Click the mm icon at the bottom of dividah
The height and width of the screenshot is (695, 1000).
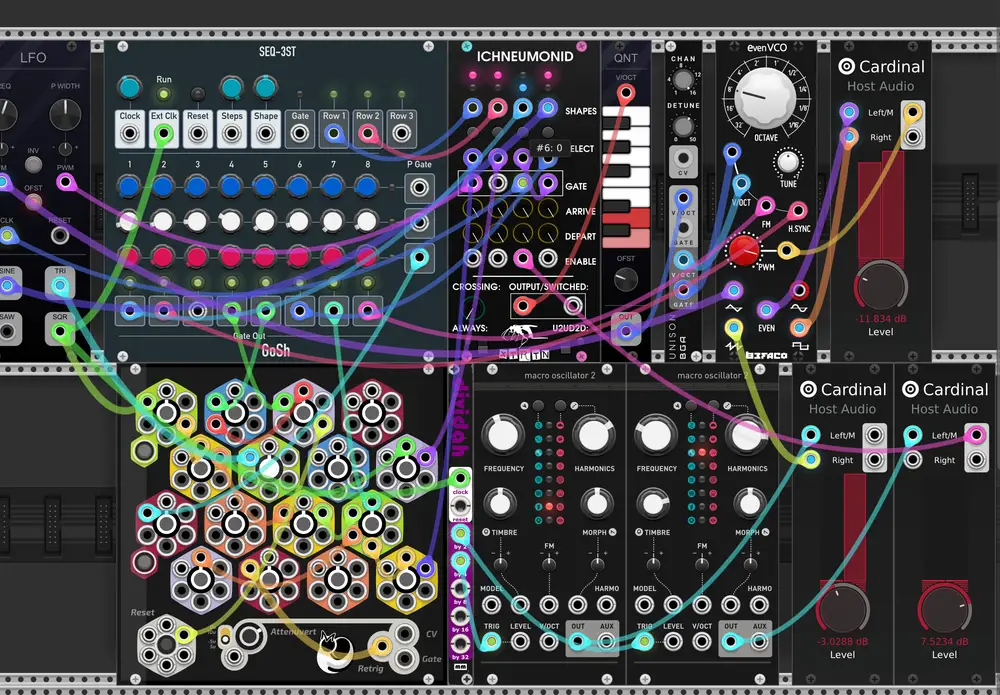[460, 669]
